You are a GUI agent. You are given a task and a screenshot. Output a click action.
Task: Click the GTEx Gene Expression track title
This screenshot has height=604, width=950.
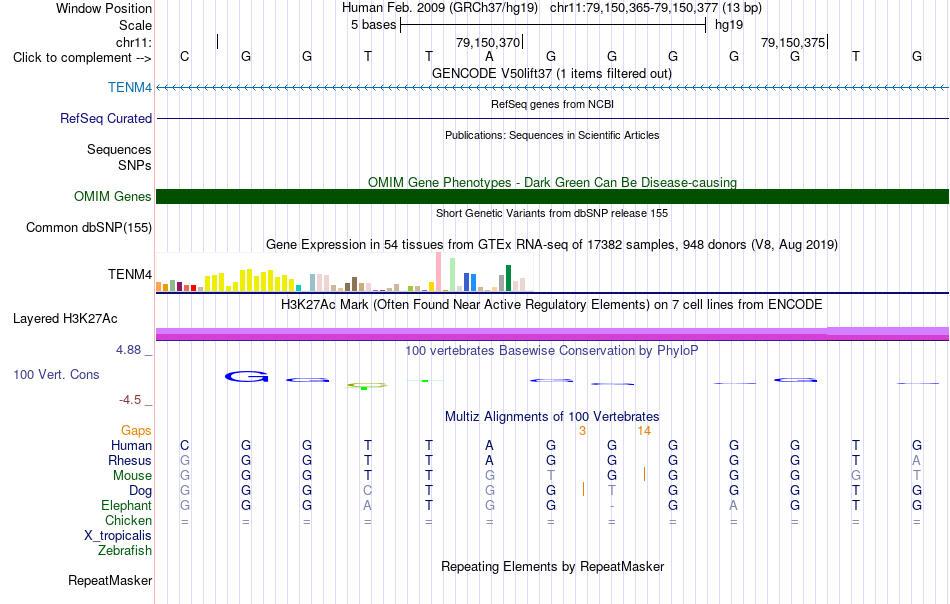tap(552, 245)
